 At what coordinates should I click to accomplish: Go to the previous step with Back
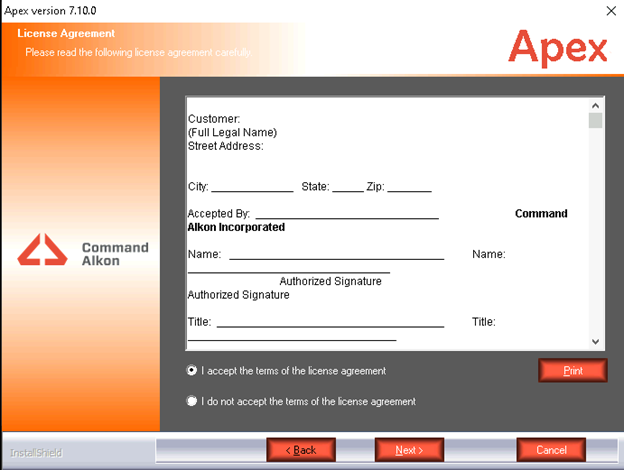click(x=301, y=450)
